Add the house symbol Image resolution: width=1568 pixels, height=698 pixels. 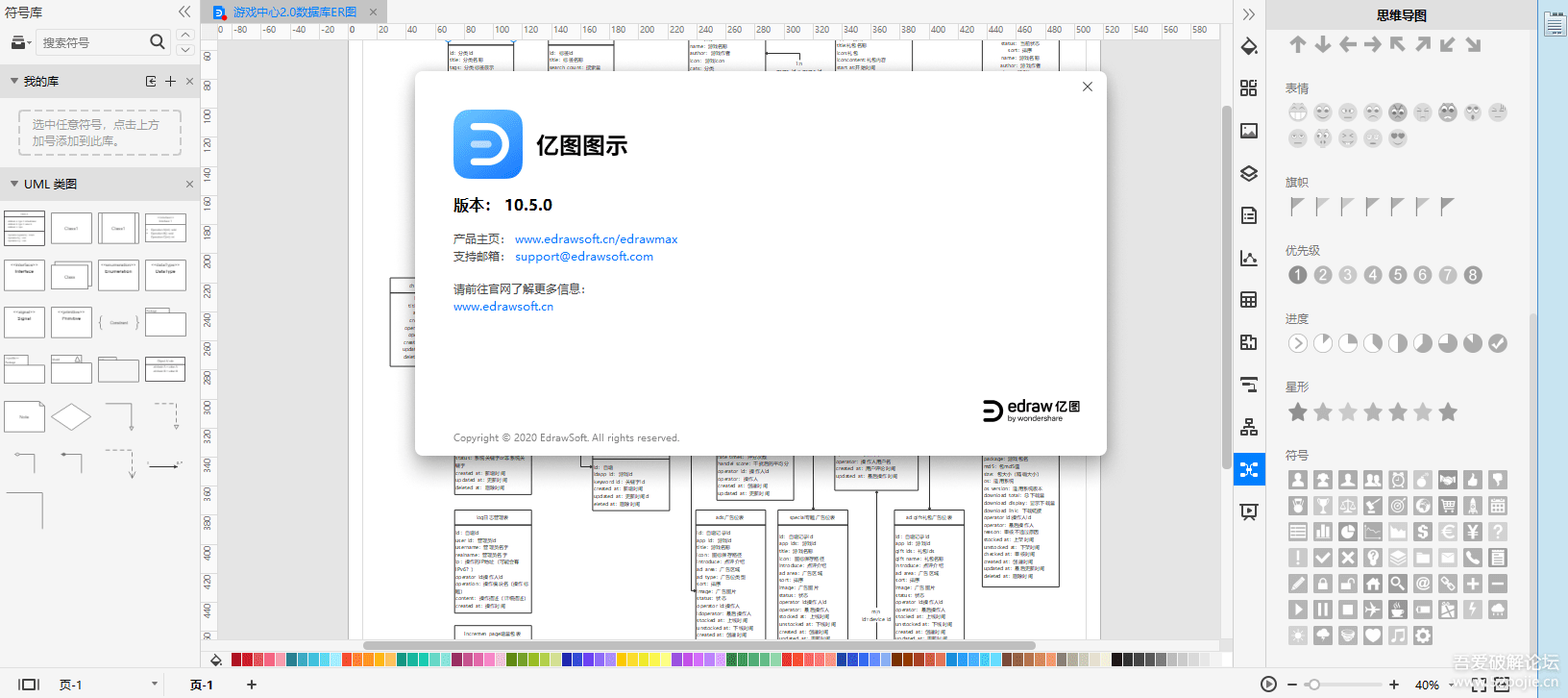click(x=1373, y=584)
